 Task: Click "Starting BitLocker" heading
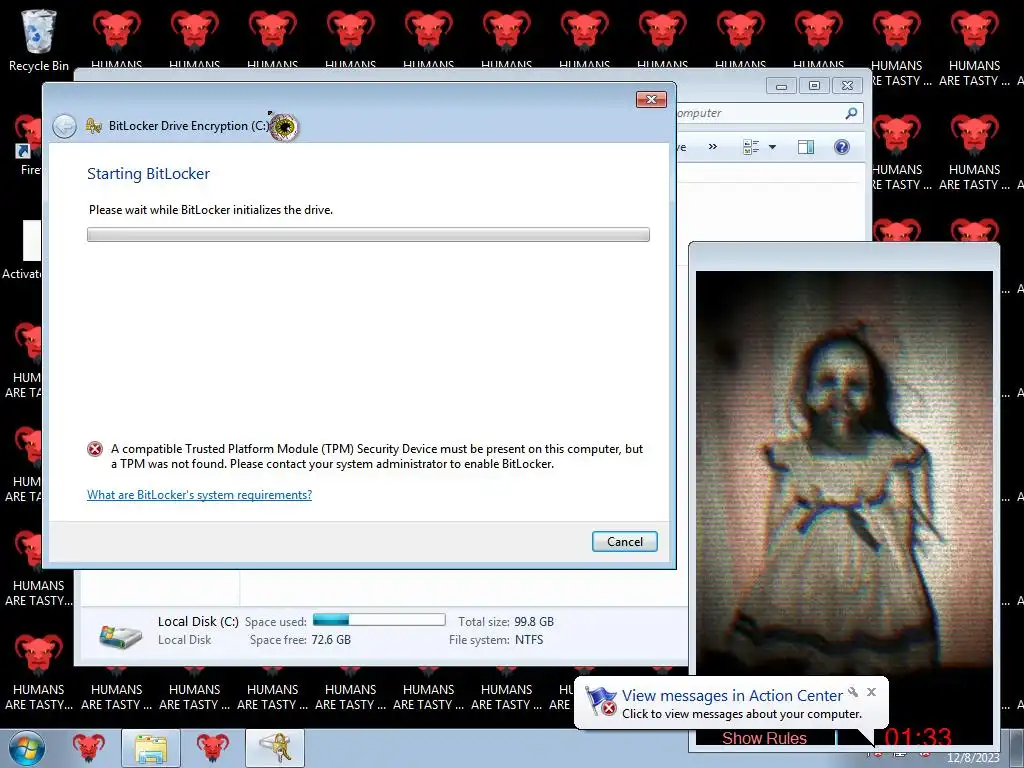[x=148, y=174]
